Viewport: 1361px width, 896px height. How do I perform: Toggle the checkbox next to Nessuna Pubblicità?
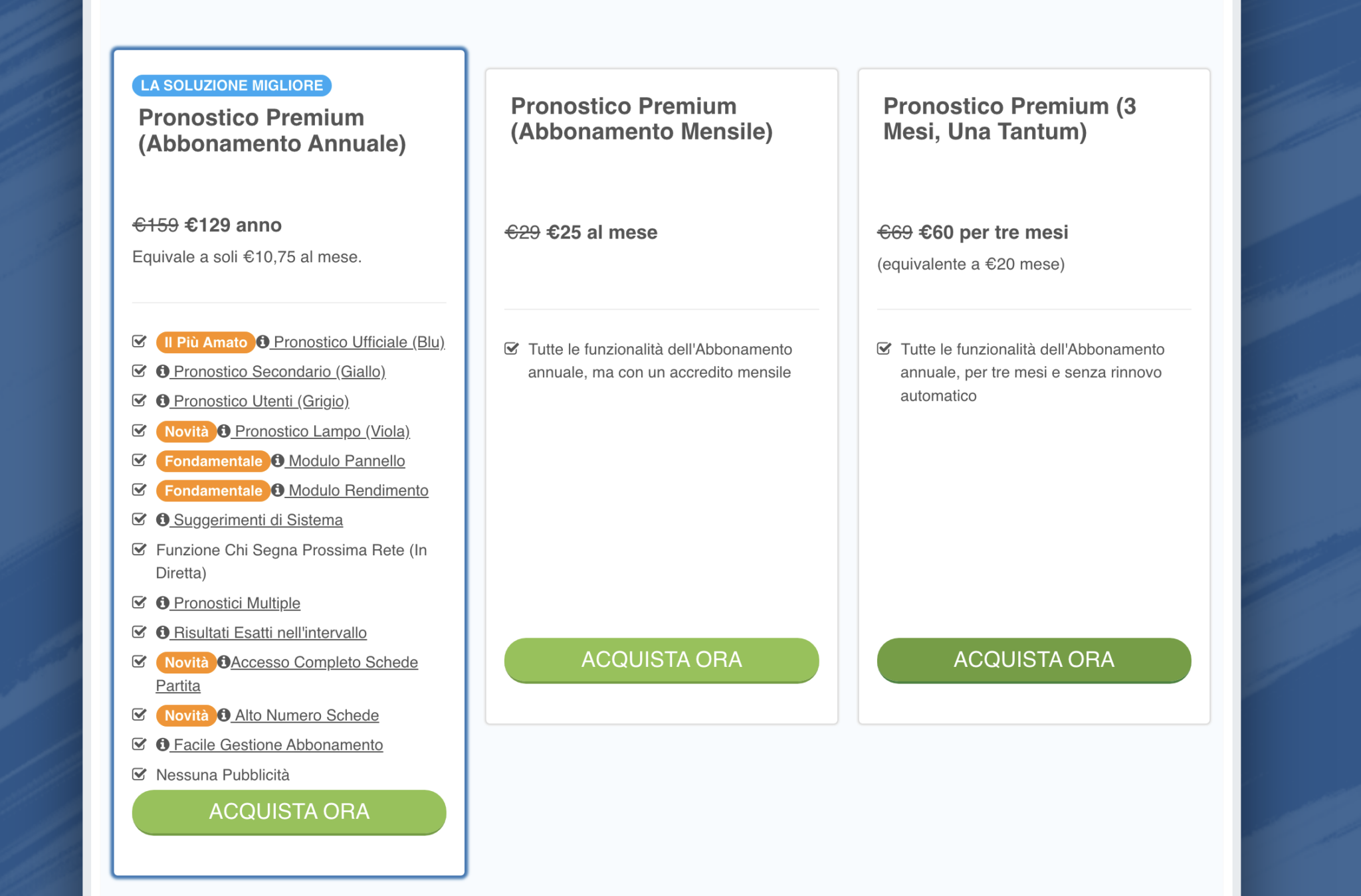[x=139, y=774]
